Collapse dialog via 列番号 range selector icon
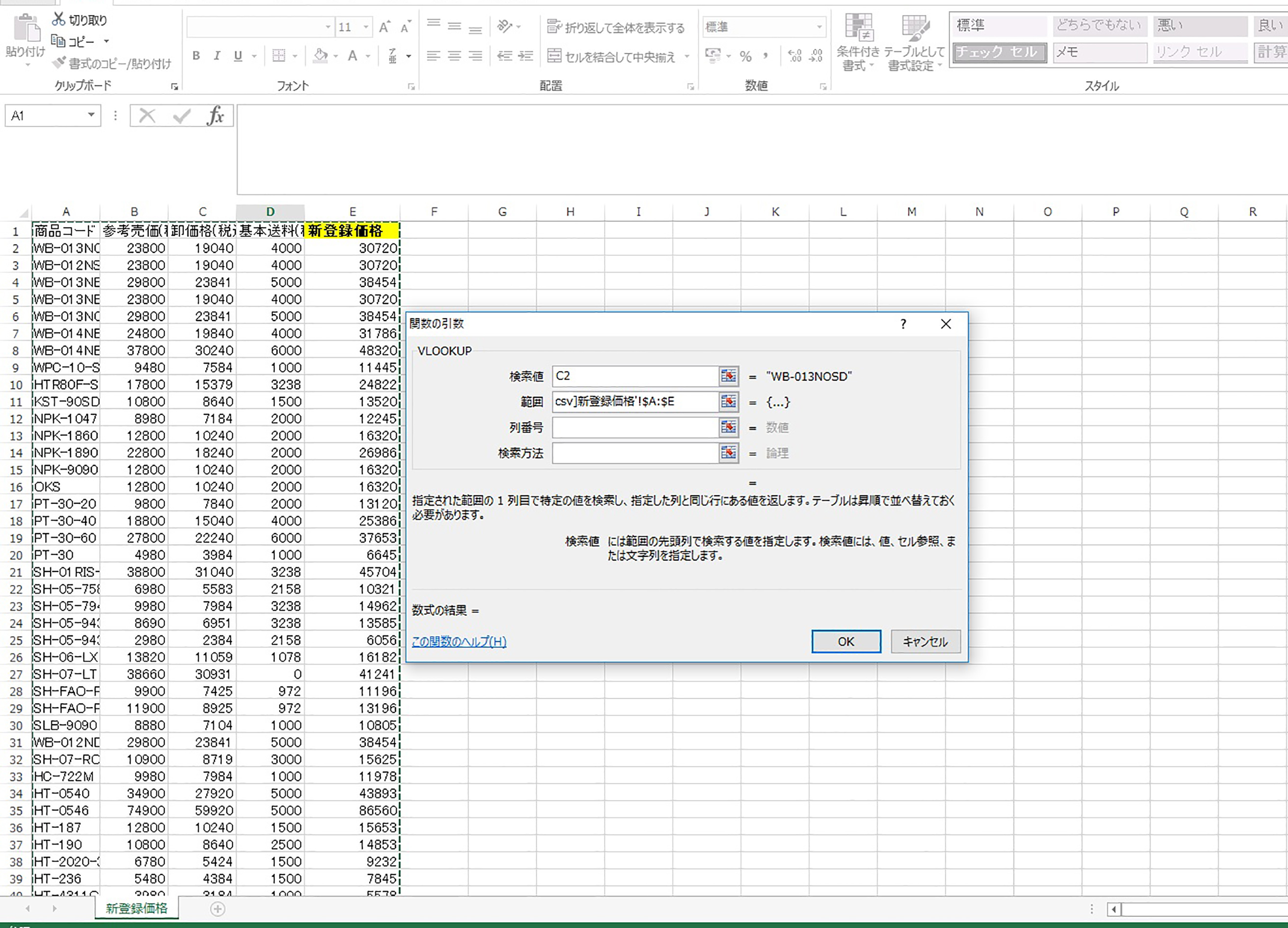The height and width of the screenshot is (928, 1288). click(728, 427)
